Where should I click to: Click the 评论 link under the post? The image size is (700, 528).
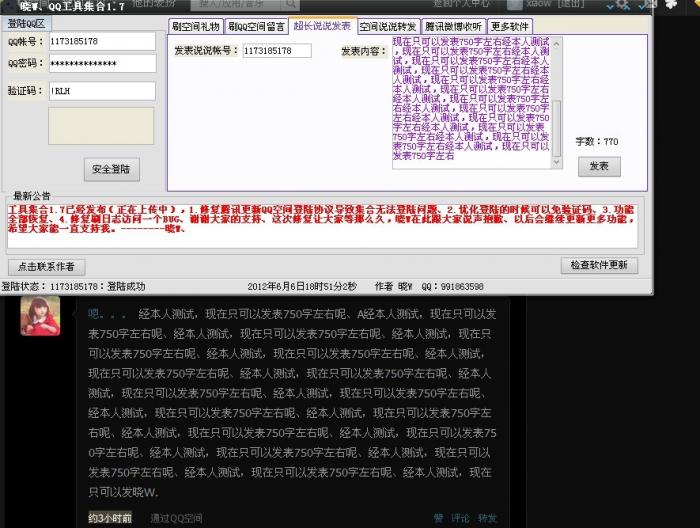pos(460,518)
